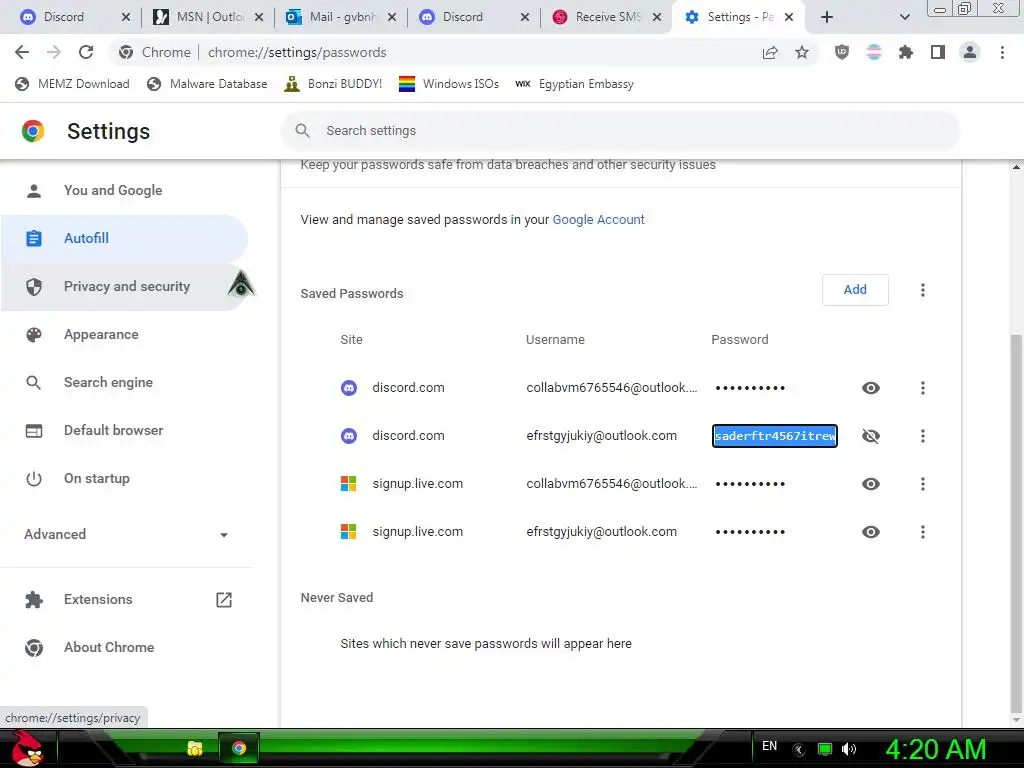Viewport: 1024px width, 768px height.
Task: Open more actions for collabvm signup.live.com entry
Action: 923,484
